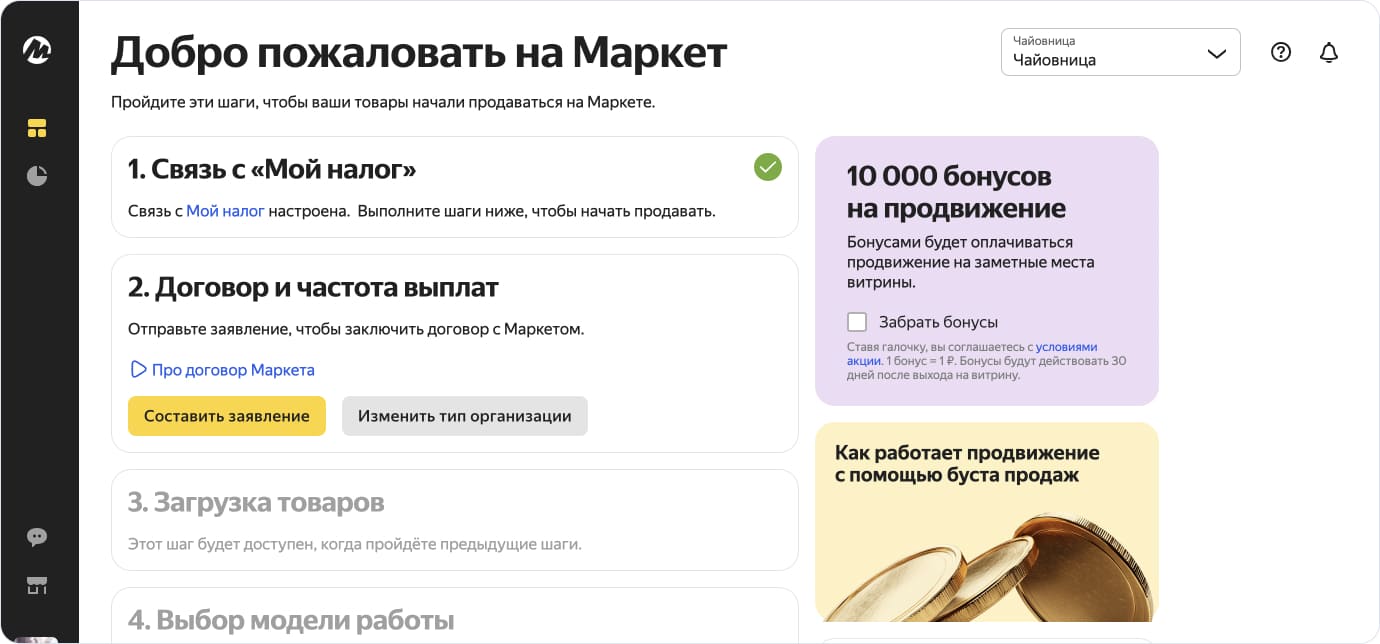1380x644 pixels.
Task: Show notifications with the bell icon
Action: [x=1330, y=52]
